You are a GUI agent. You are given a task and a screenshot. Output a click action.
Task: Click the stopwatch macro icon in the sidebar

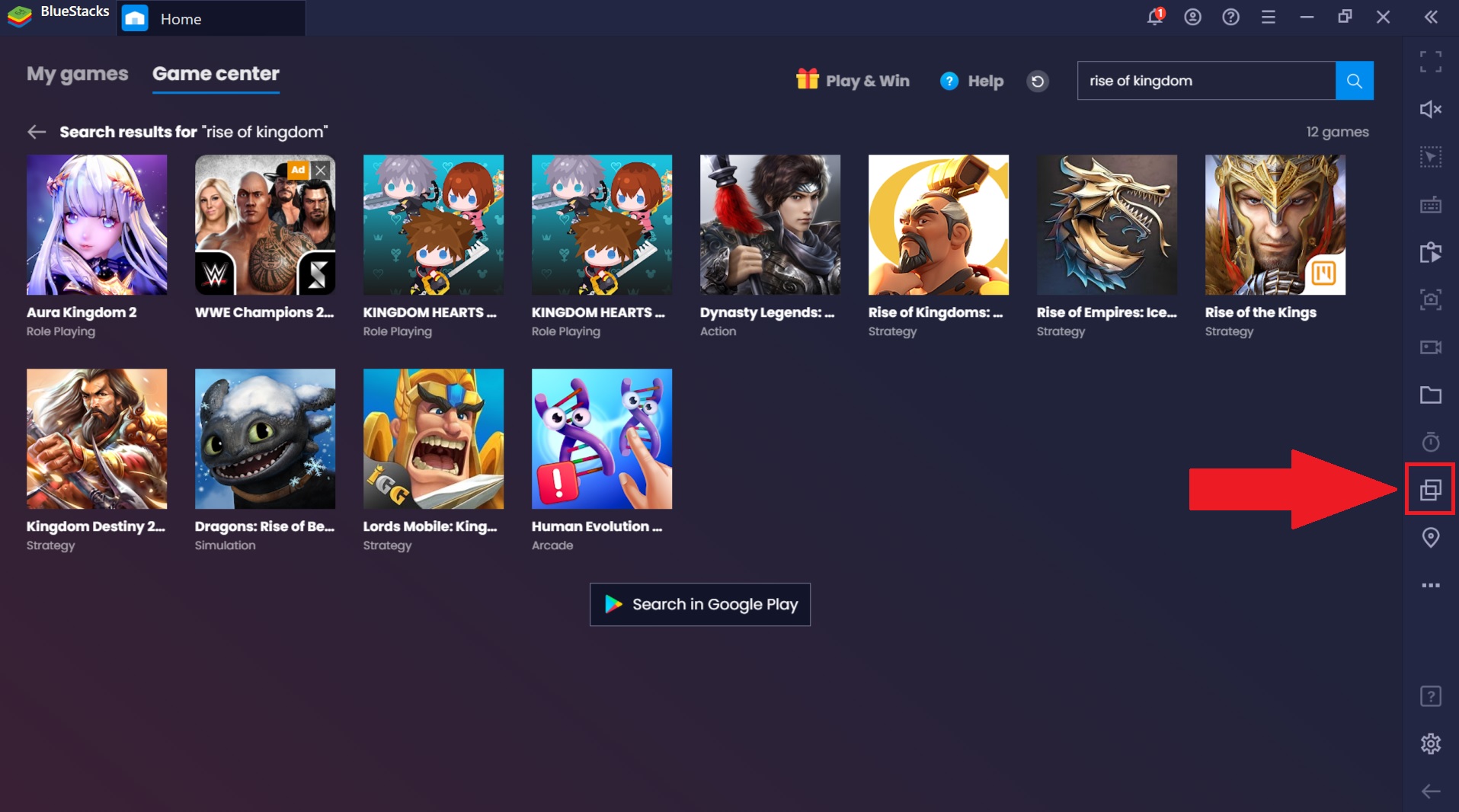coord(1431,442)
